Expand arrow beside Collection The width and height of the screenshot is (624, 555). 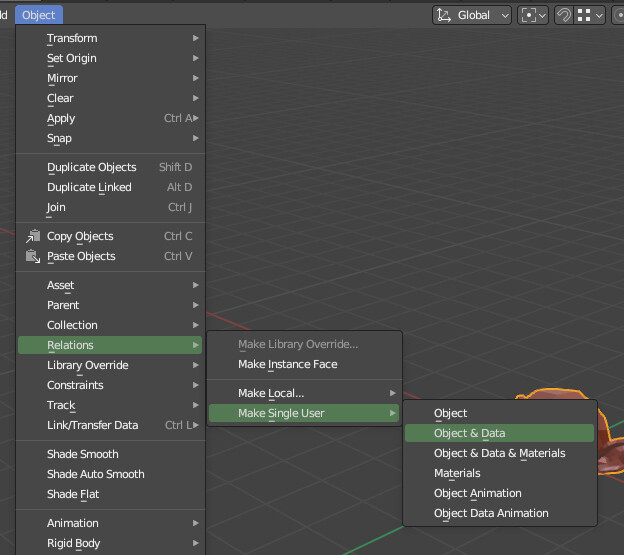pos(195,325)
